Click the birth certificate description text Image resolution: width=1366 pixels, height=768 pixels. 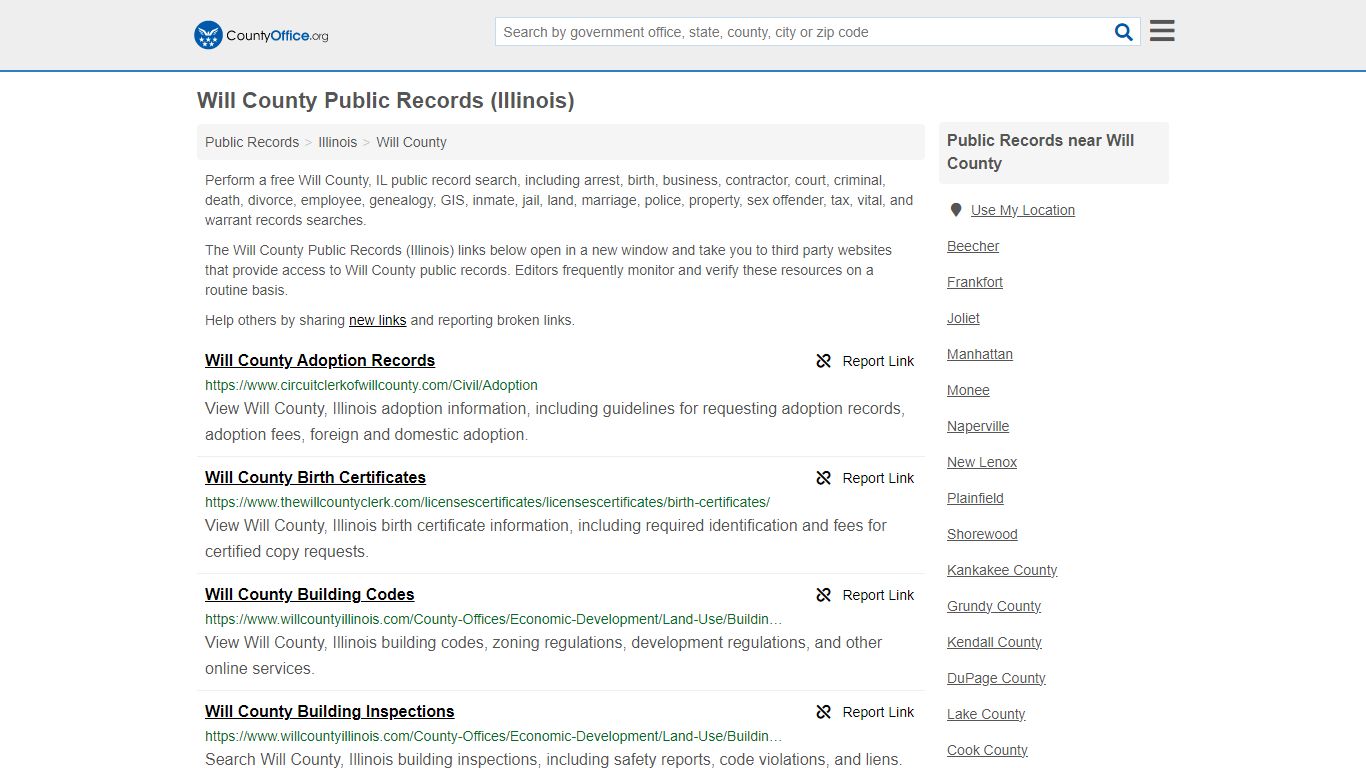(546, 538)
